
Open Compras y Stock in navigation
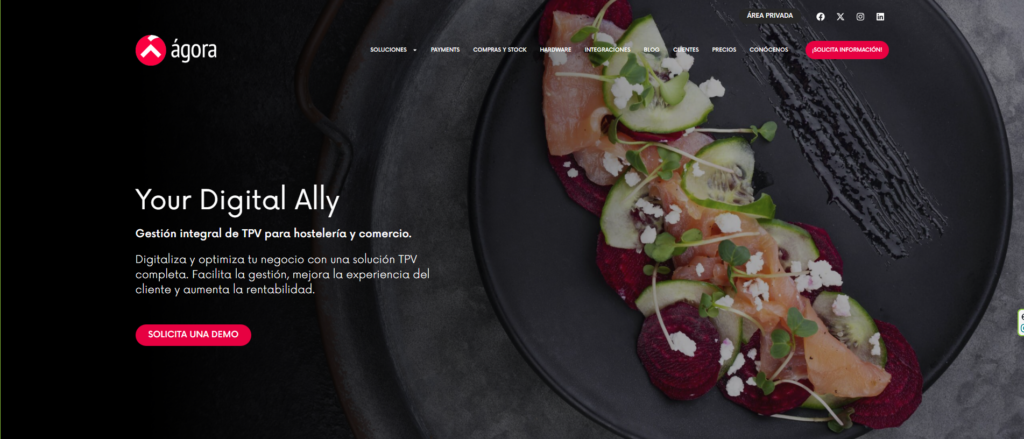[x=500, y=50]
